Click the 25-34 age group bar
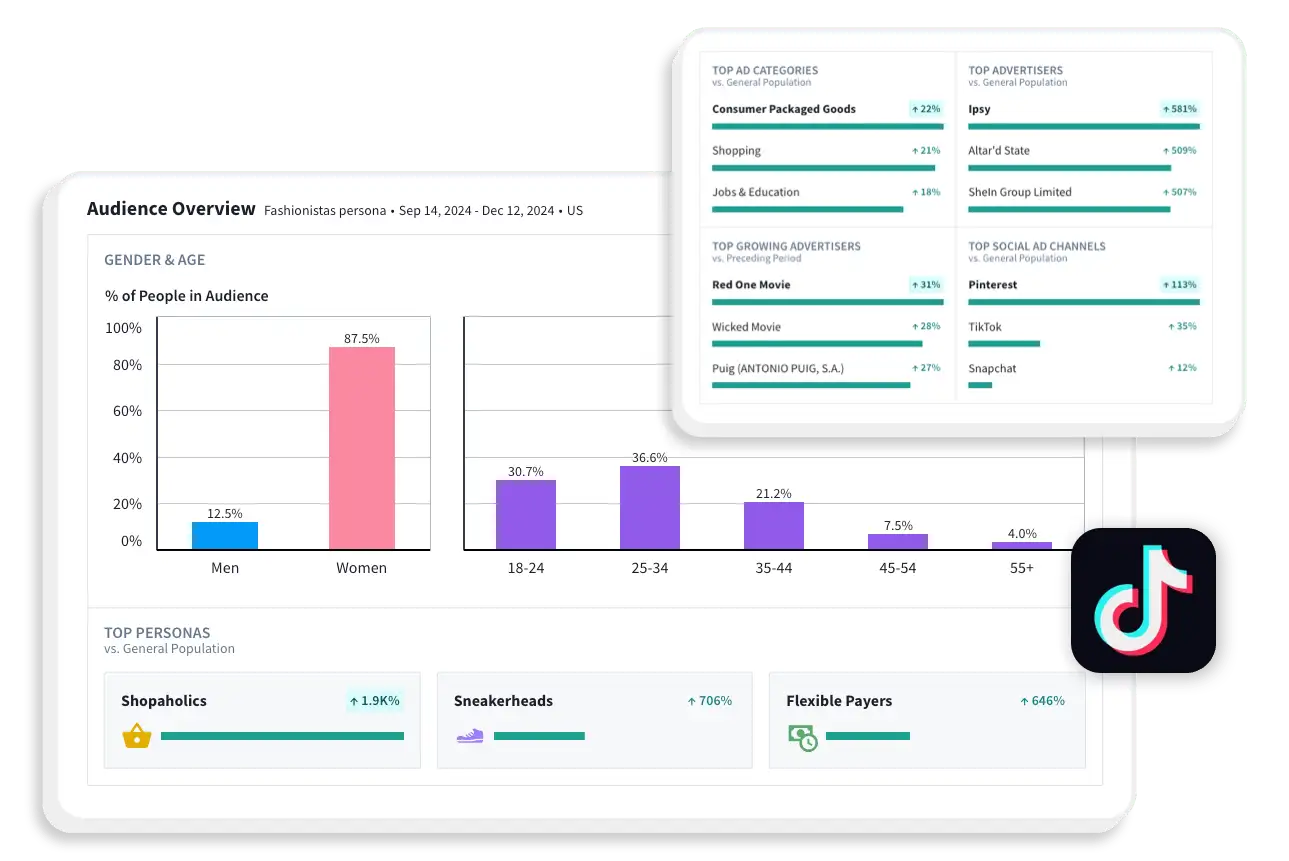This screenshot has width=1289, height=861. pos(650,508)
